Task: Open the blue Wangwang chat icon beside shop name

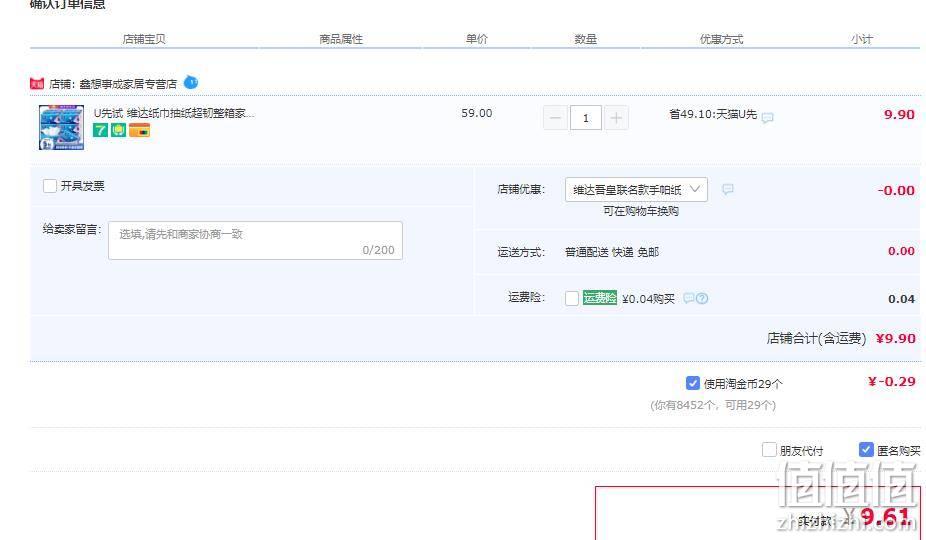Action: coord(191,82)
